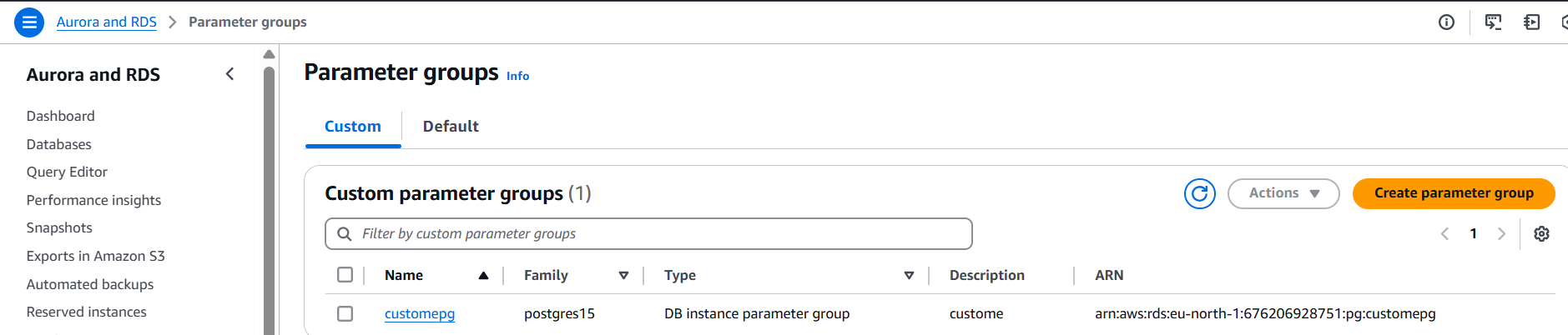Collapse the Aurora and RDS sidebar

point(230,74)
